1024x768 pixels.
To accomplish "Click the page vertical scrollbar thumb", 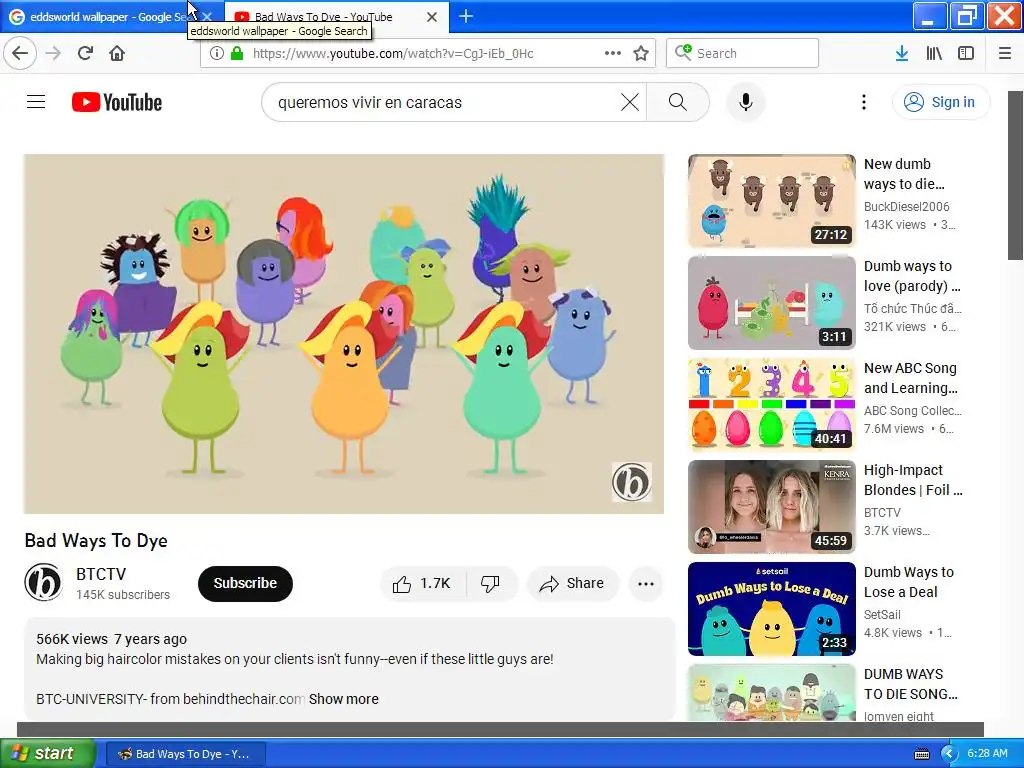I will [x=1016, y=175].
